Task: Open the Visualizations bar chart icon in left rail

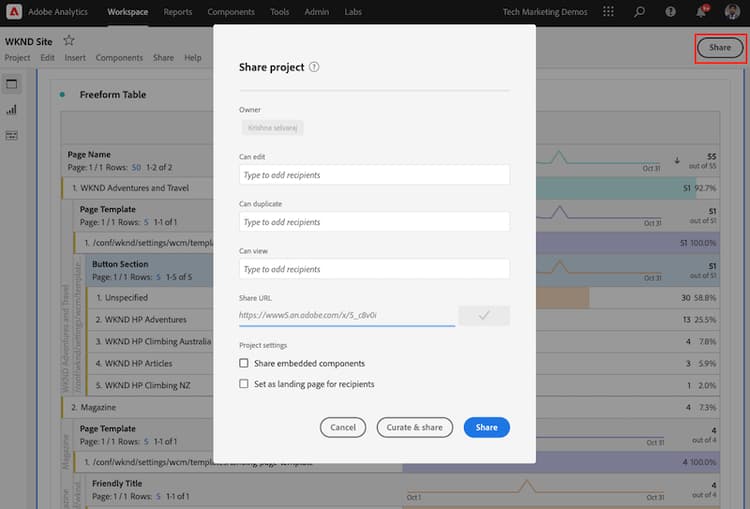Action: 11,110
